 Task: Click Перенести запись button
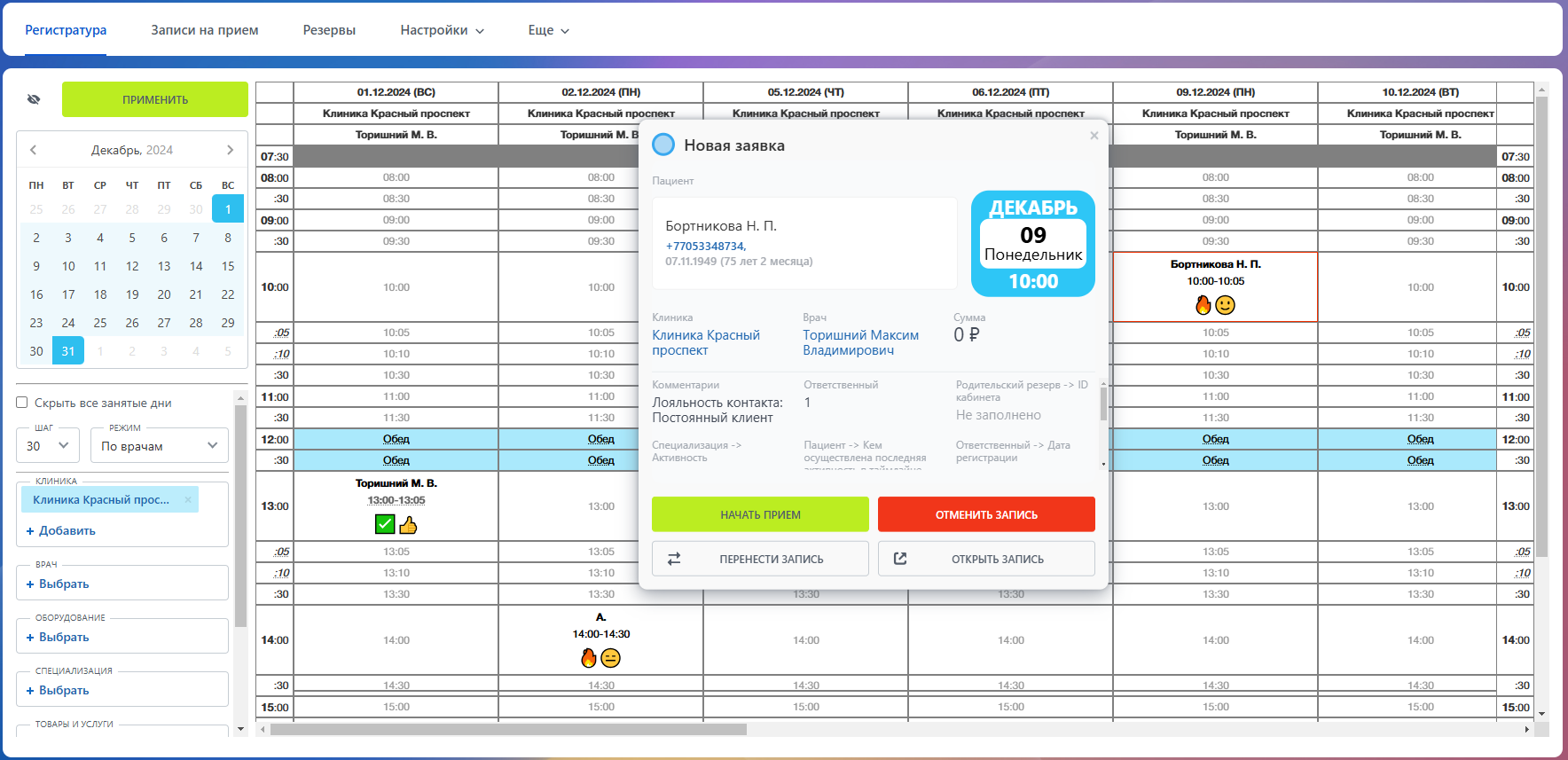coord(760,559)
